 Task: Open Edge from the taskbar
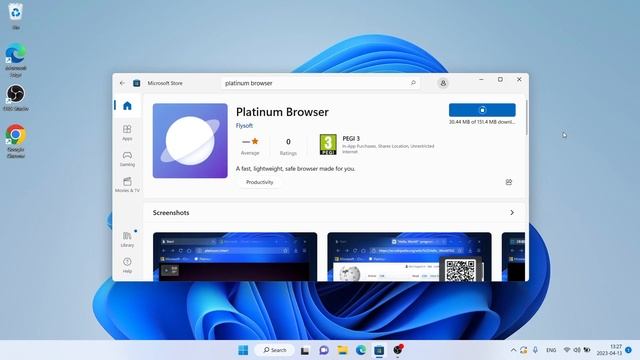(361, 350)
